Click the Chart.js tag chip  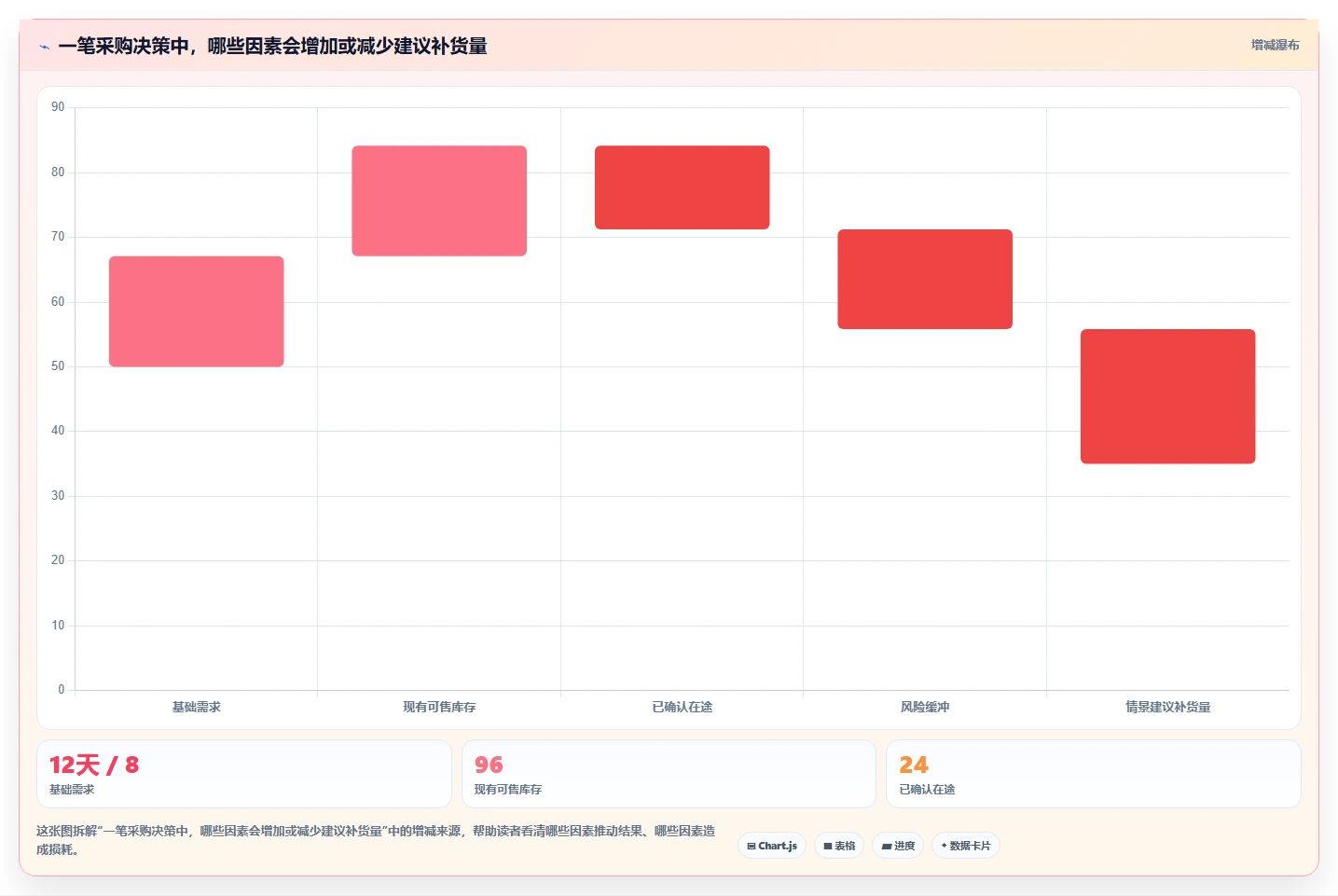(772, 846)
